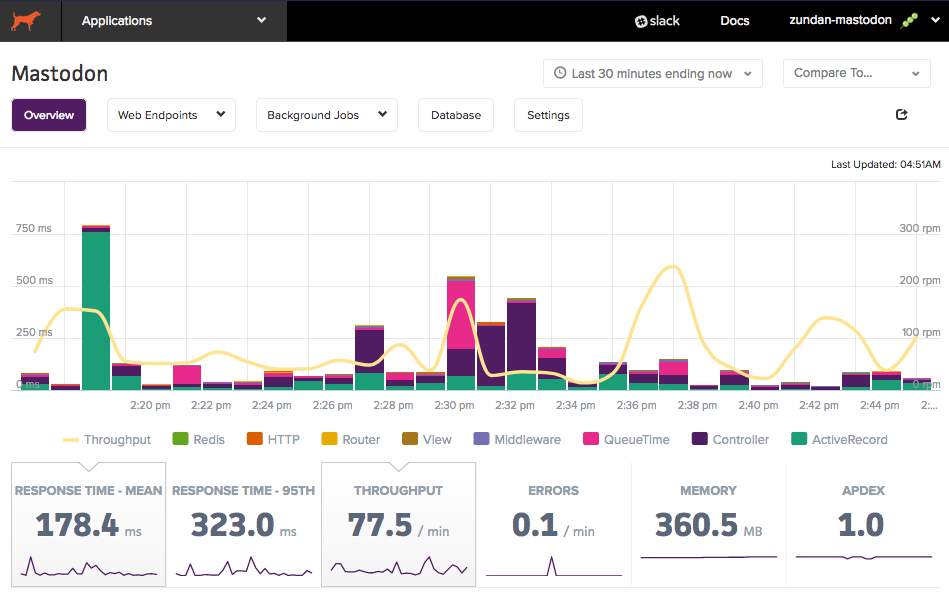Click the Last Updated 04:51AM text
Viewport: 949px width, 598px height.
[885, 164]
